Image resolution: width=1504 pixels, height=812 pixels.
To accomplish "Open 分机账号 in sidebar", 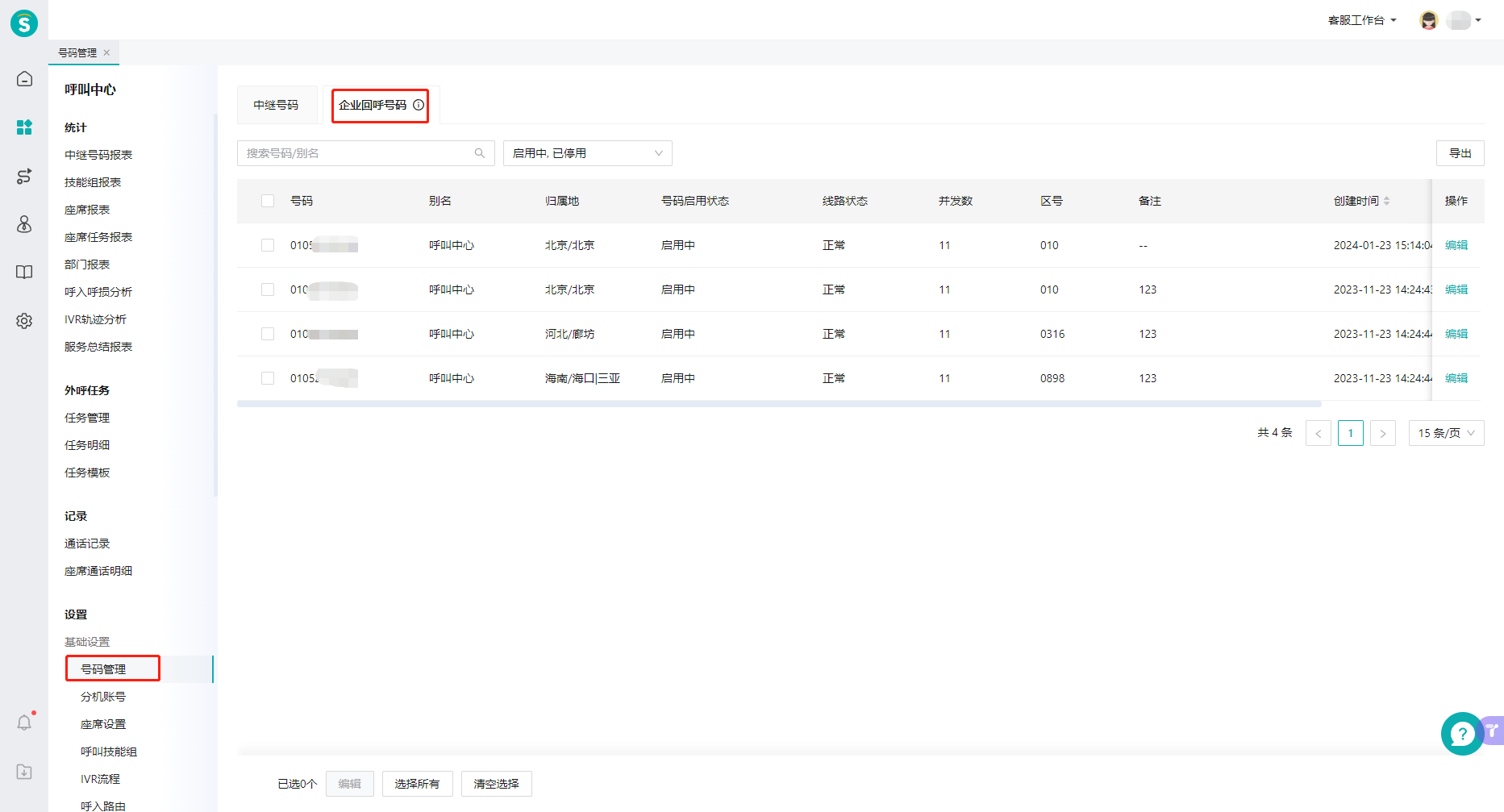I will 103,697.
